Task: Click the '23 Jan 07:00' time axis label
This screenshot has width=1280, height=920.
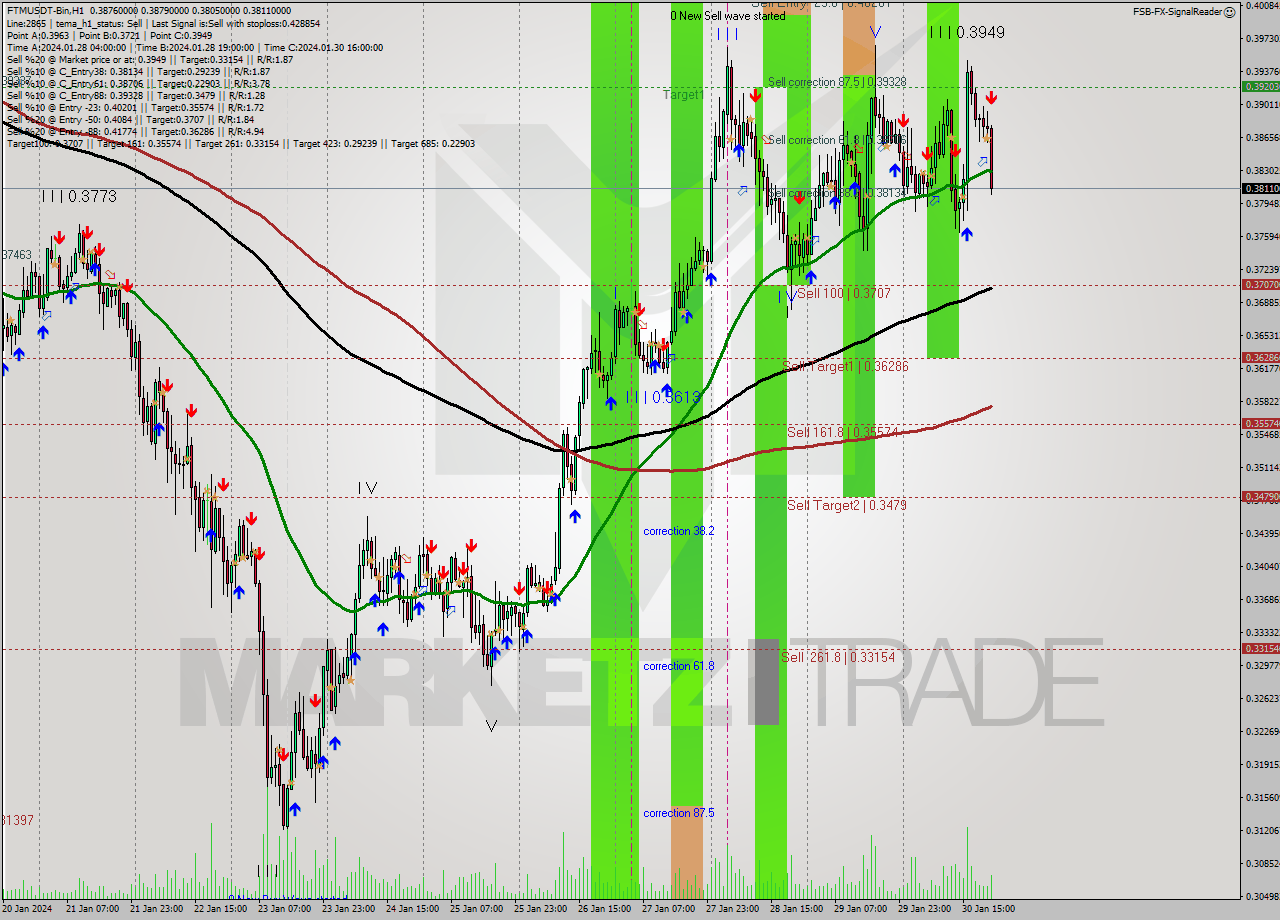Action: 284,909
